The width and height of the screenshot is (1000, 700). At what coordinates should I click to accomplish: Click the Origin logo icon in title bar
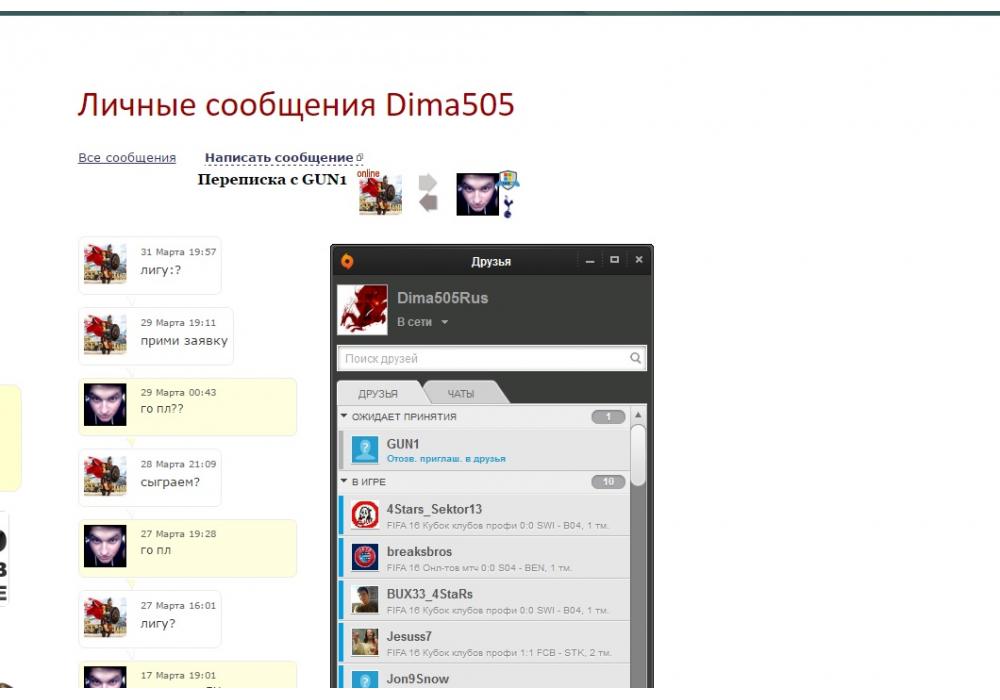coord(347,261)
